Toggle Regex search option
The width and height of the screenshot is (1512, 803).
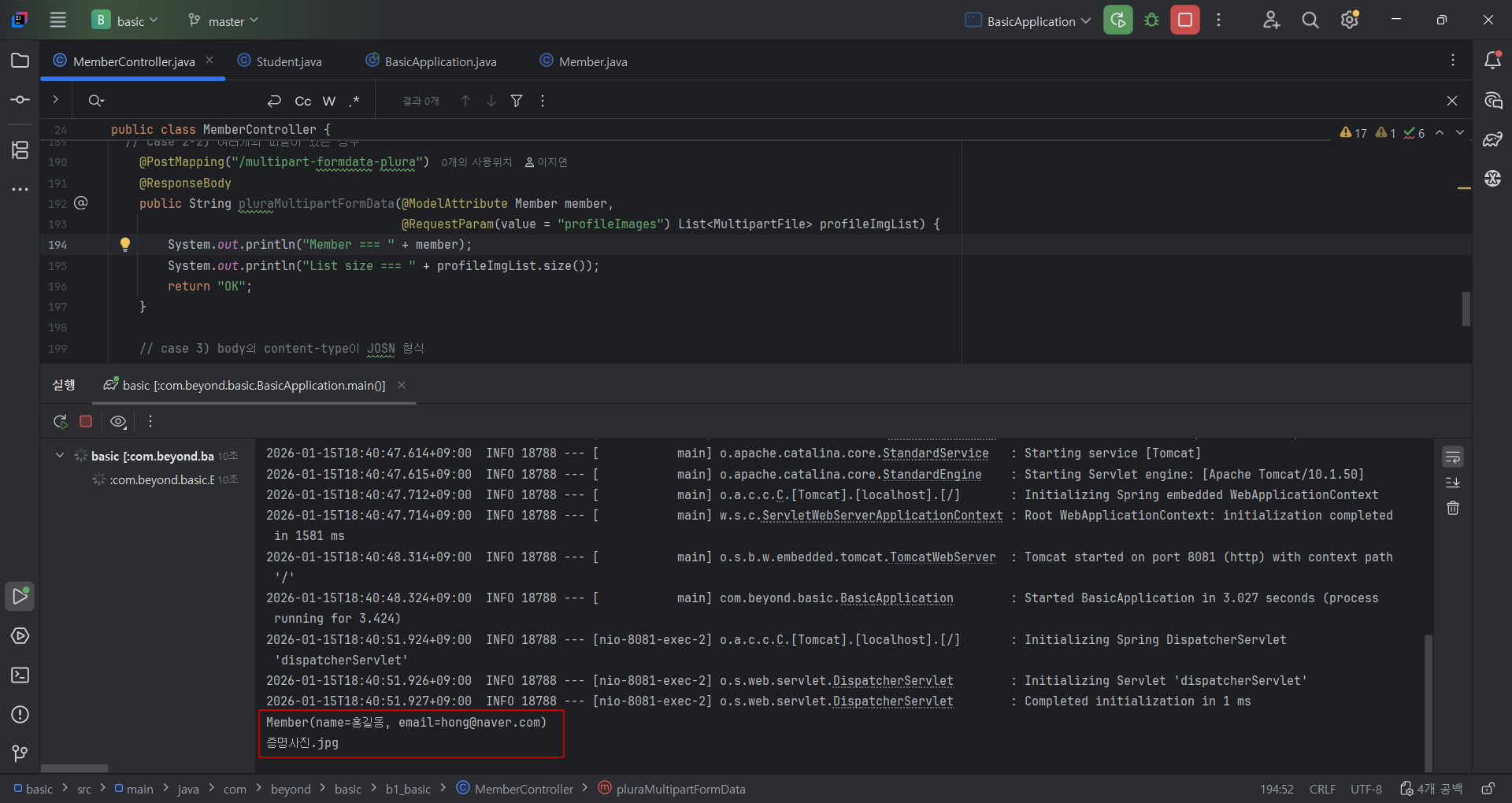[354, 101]
